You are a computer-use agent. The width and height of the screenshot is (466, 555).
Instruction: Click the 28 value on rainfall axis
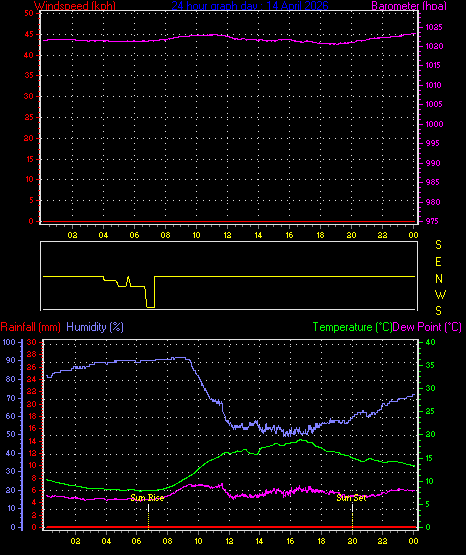coord(31,354)
